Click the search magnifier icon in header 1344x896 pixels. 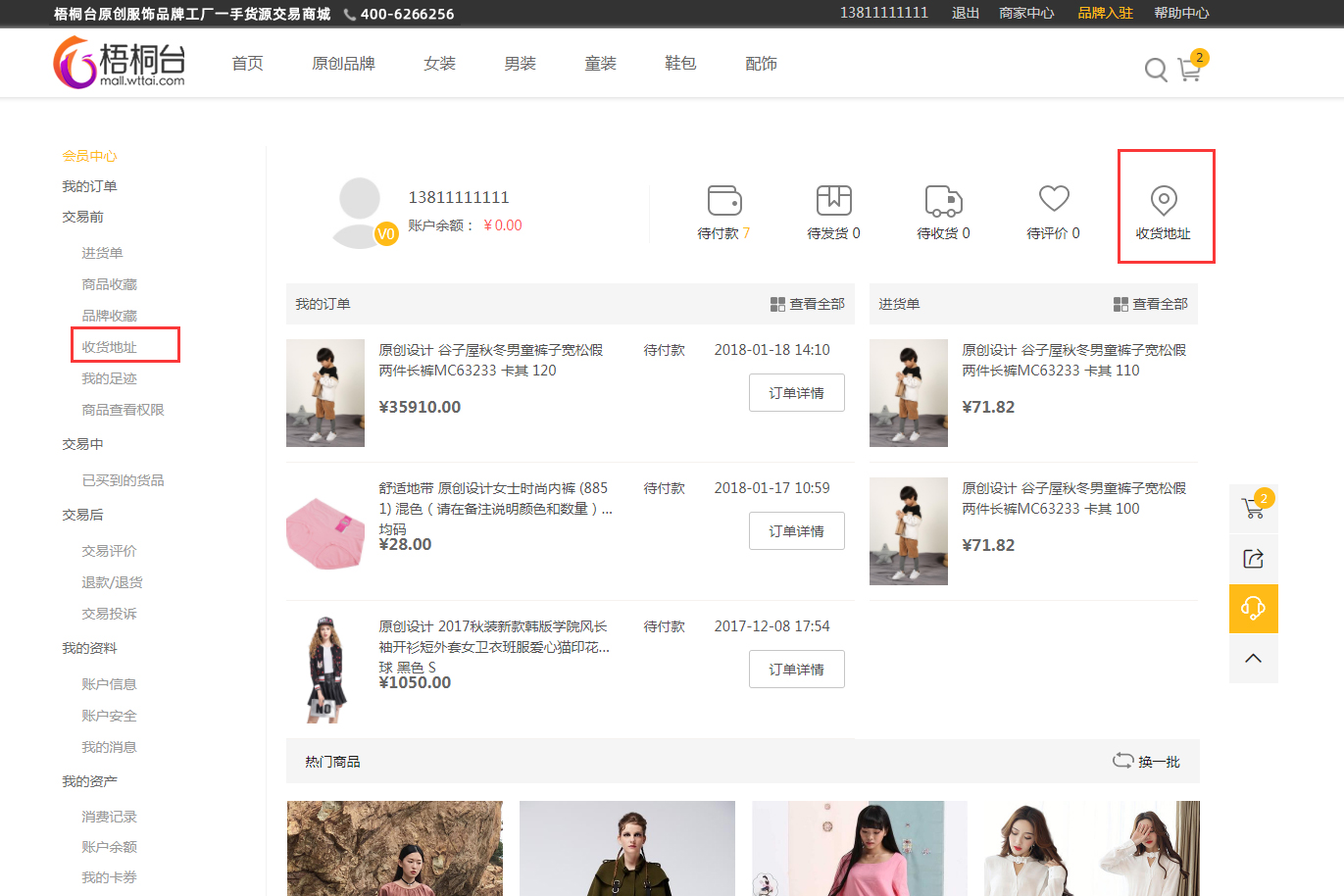pyautogui.click(x=1156, y=70)
